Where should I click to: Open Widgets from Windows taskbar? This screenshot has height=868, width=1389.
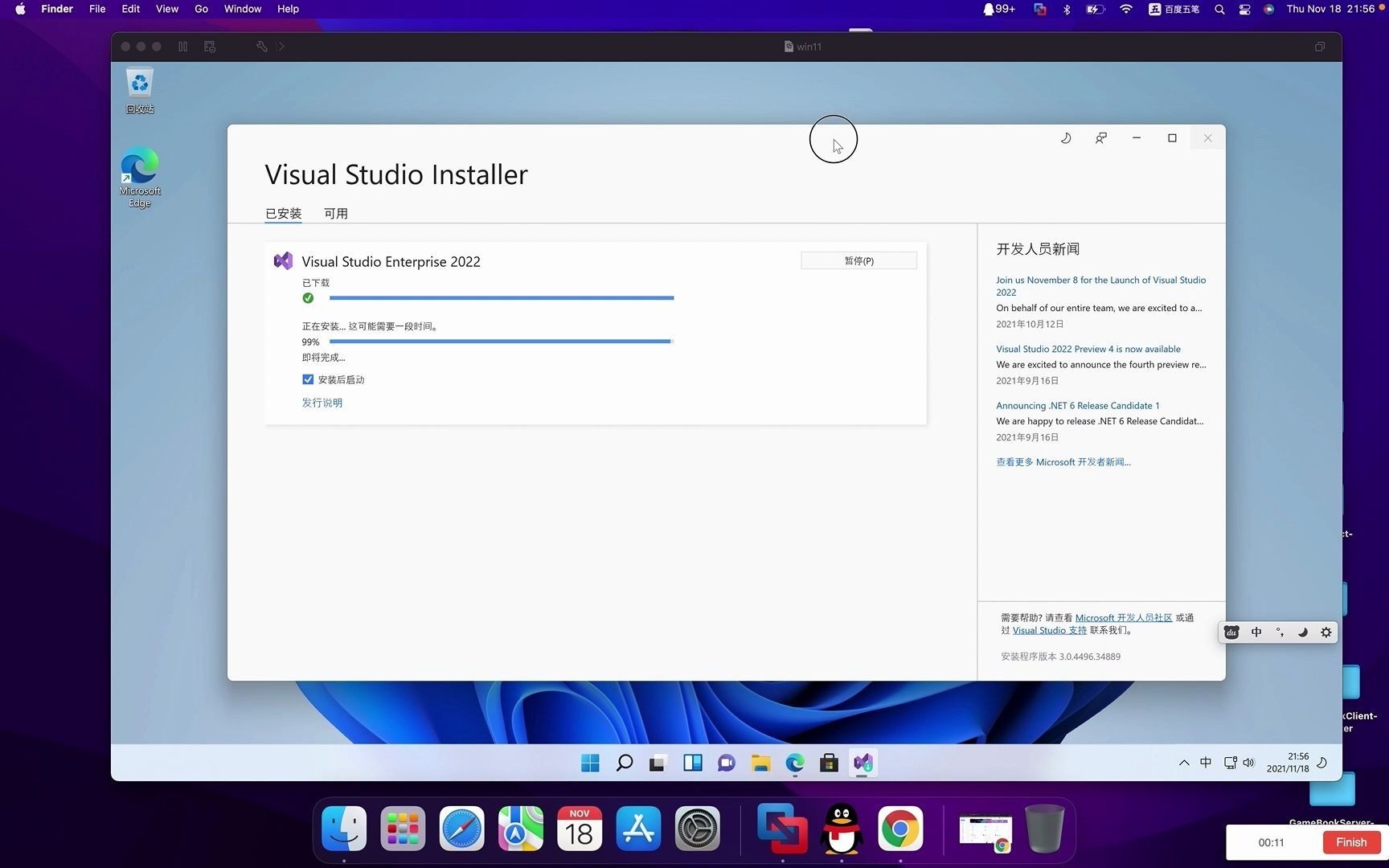[692, 763]
